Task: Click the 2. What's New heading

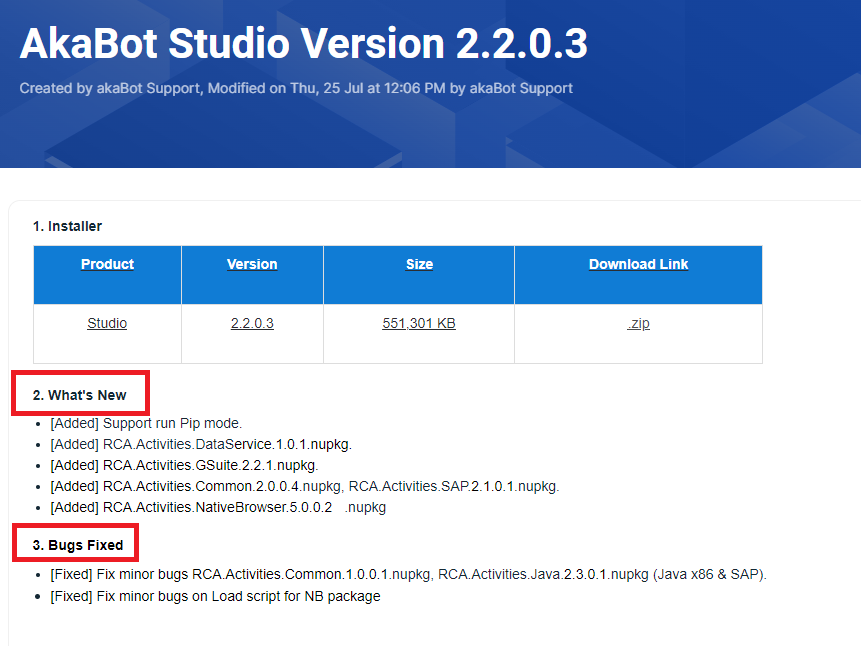Action: (80, 395)
